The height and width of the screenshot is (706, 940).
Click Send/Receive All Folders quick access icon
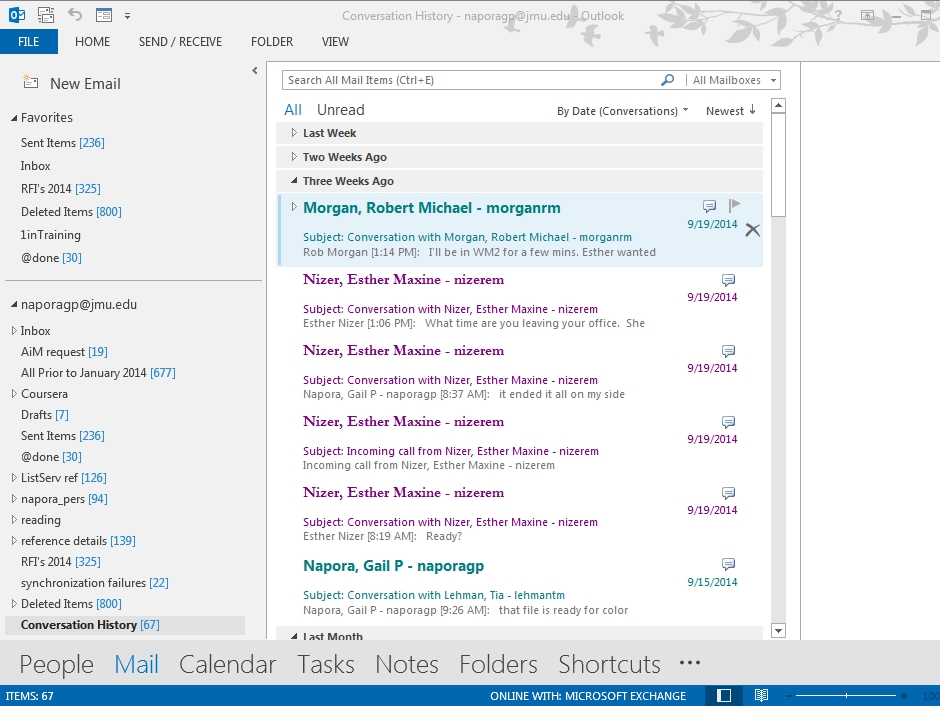click(x=46, y=15)
